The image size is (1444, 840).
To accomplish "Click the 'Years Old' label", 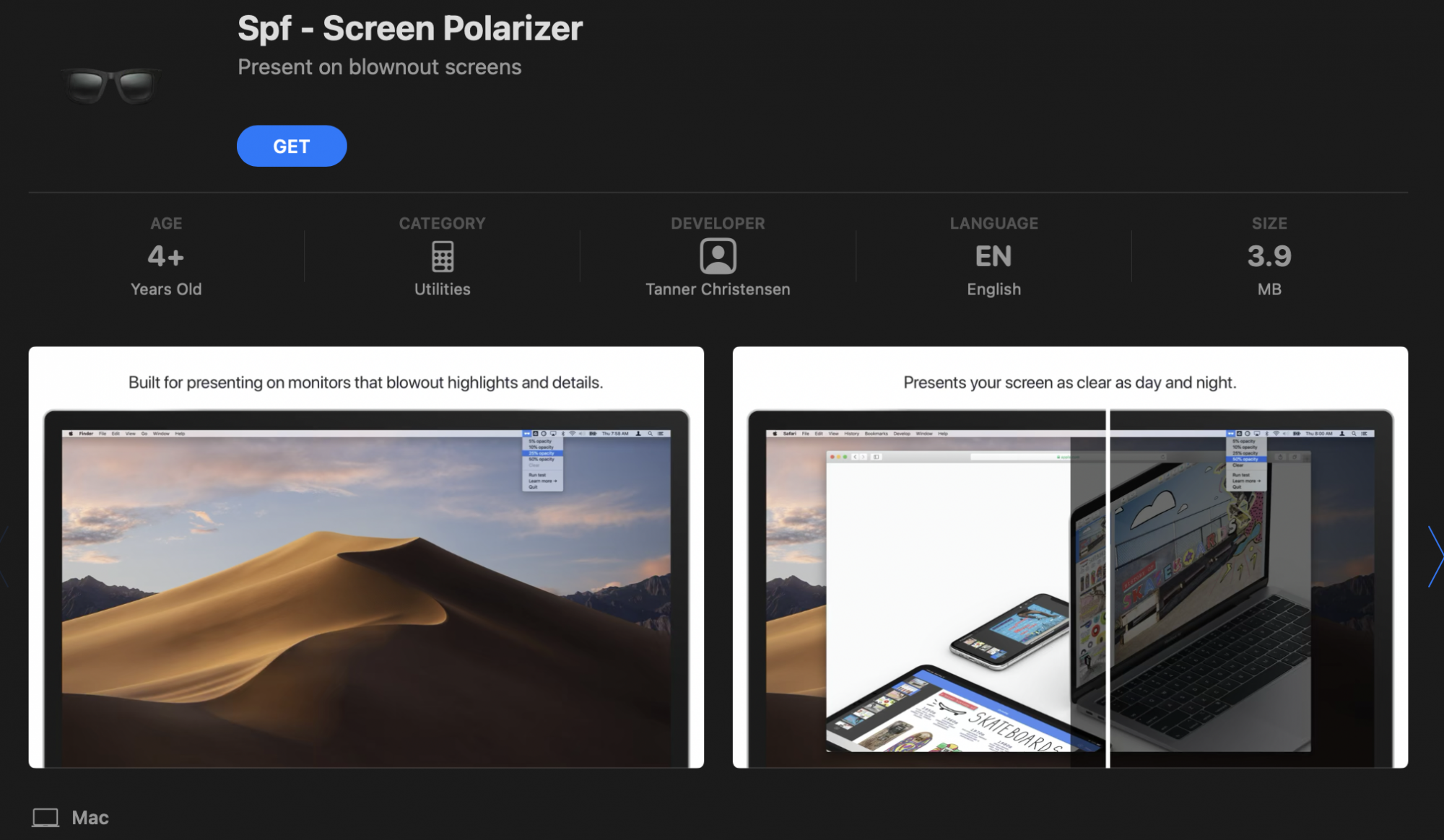I will click(166, 289).
